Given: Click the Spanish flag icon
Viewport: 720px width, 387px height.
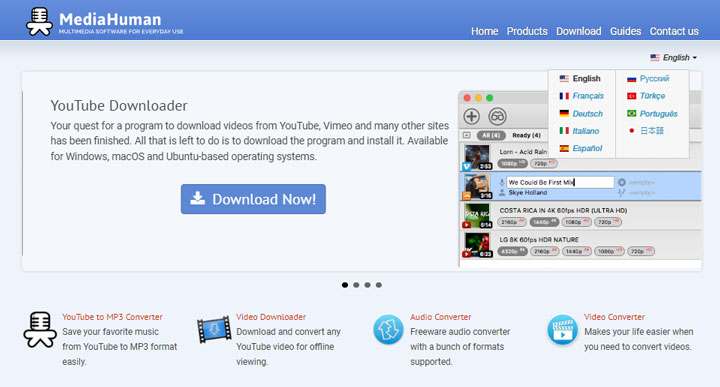Looking at the screenshot, I should 564,148.
